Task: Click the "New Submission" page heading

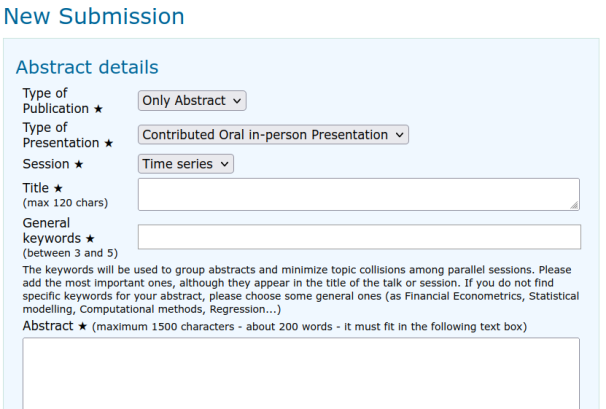Action: (94, 17)
